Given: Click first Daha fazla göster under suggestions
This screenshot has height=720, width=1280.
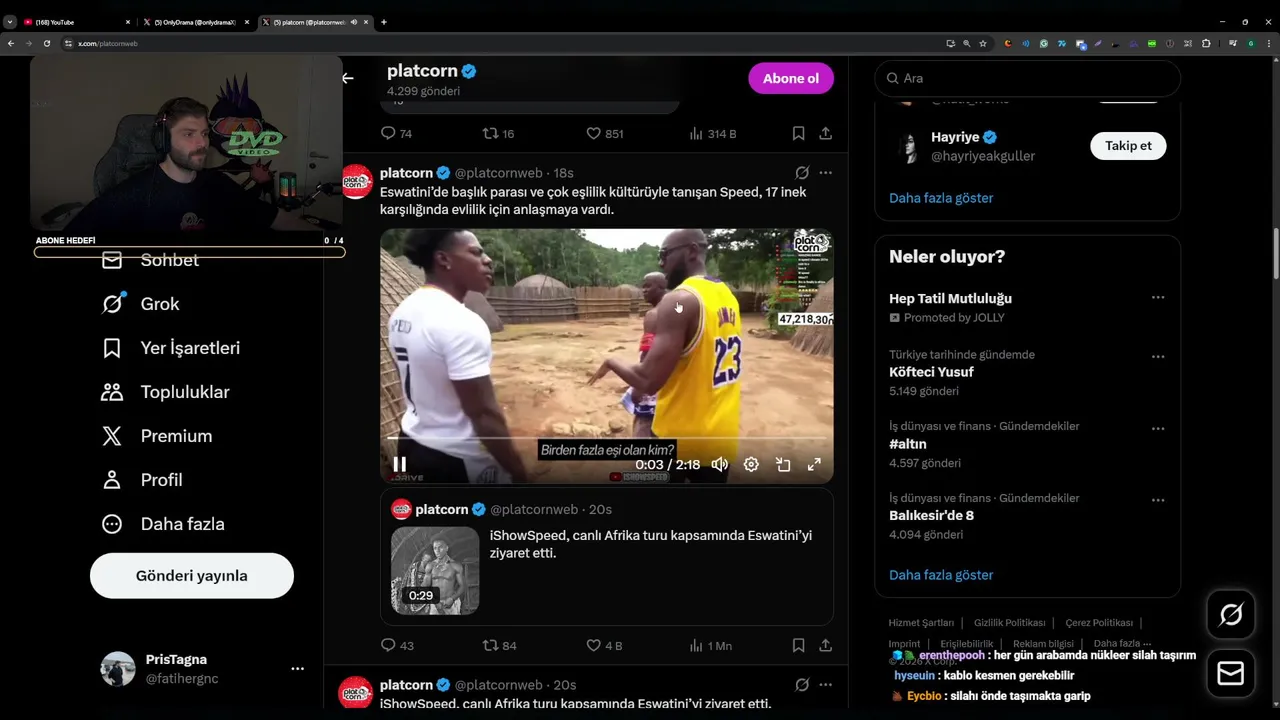Looking at the screenshot, I should pos(941,198).
